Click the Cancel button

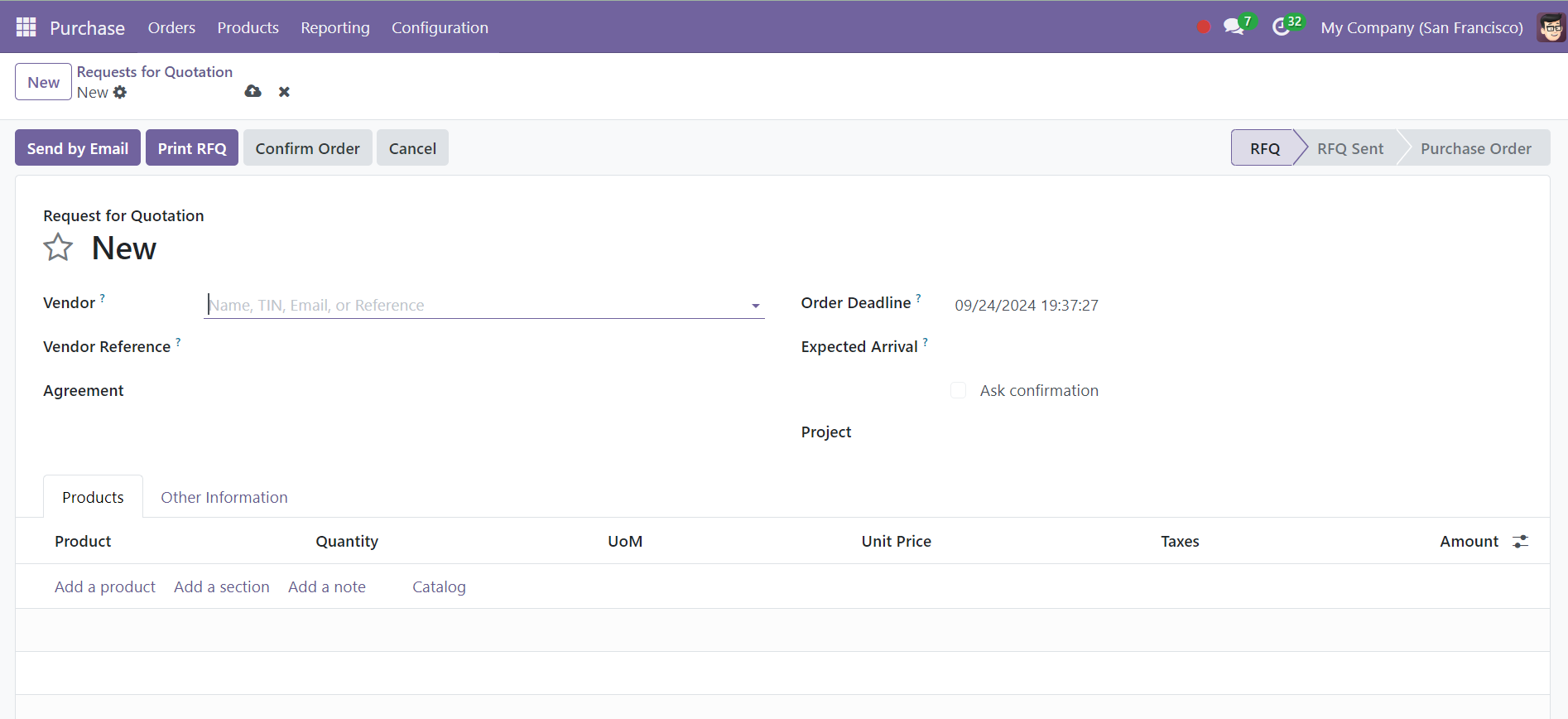tap(412, 147)
